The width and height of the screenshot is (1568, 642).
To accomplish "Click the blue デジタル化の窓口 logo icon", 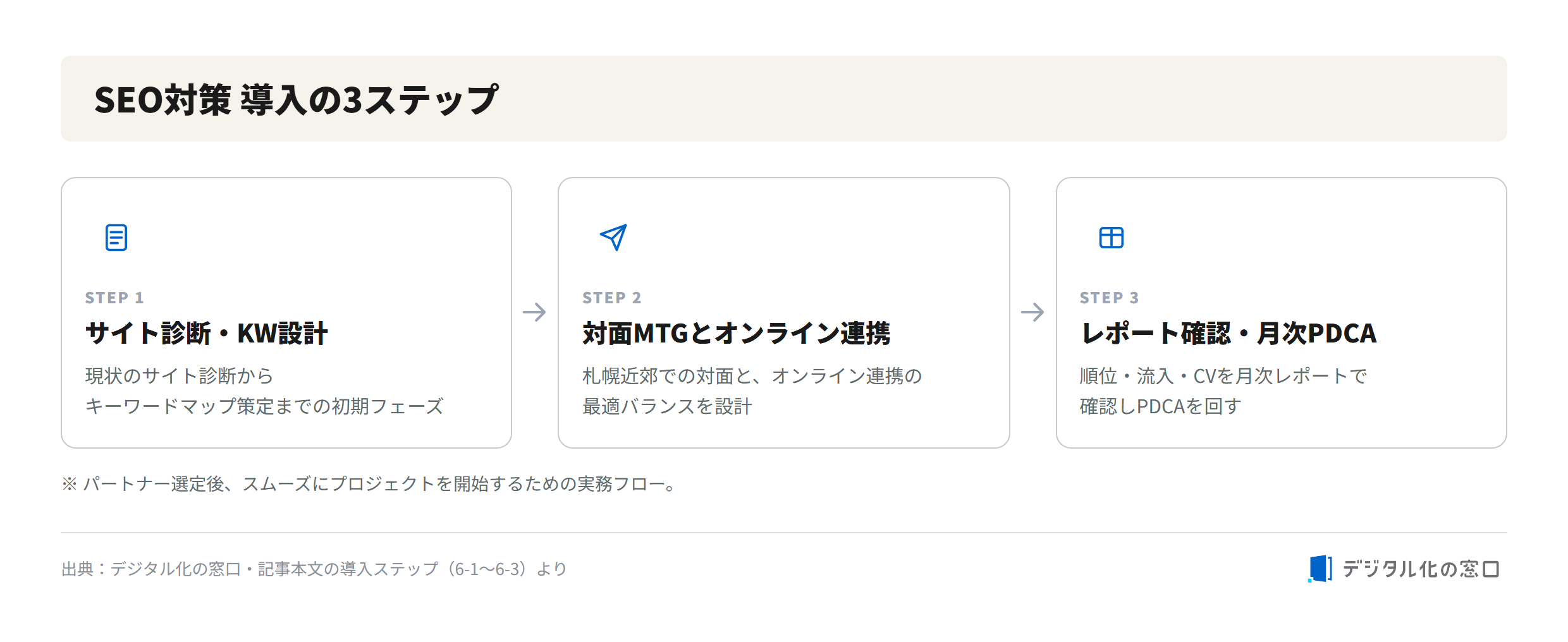I will (x=1320, y=569).
